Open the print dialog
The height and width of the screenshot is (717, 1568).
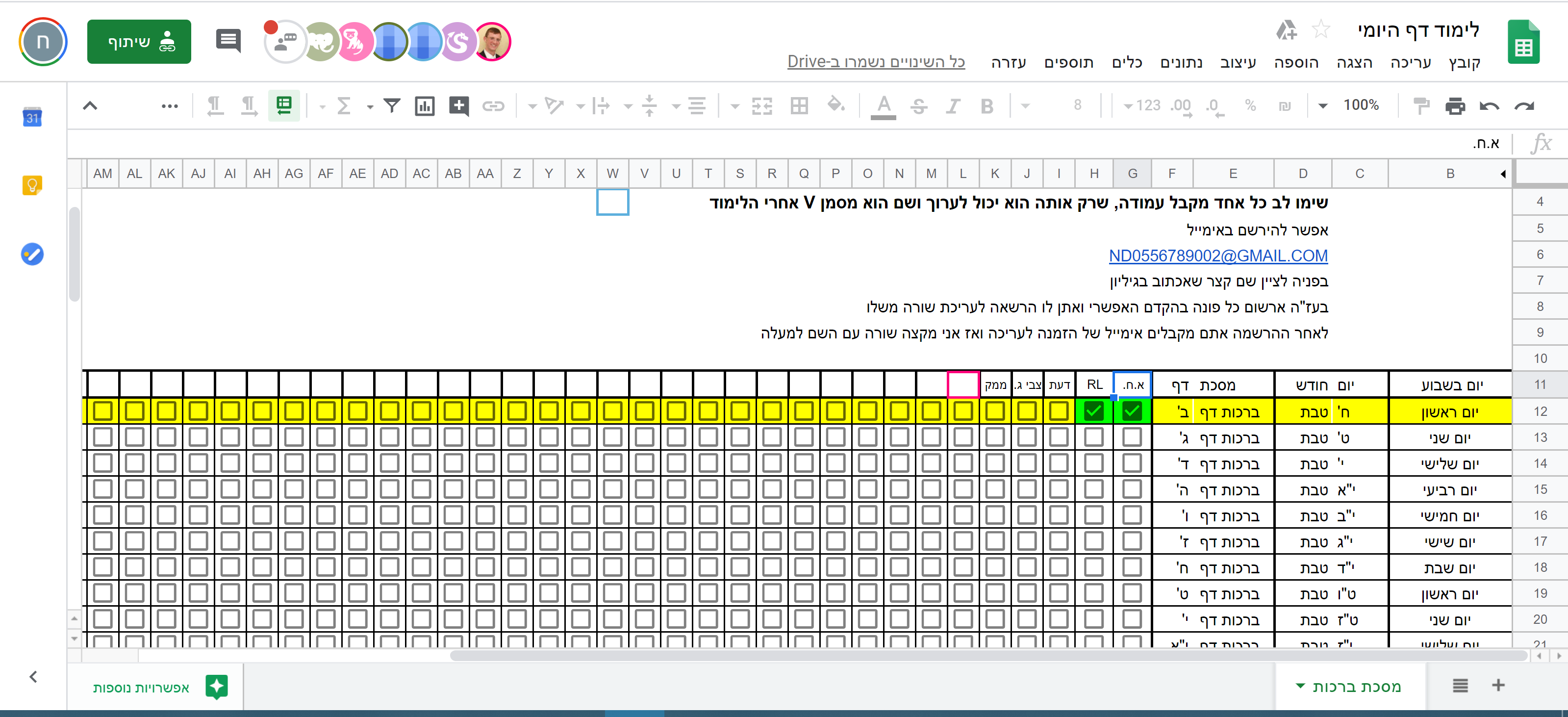click(x=1455, y=105)
